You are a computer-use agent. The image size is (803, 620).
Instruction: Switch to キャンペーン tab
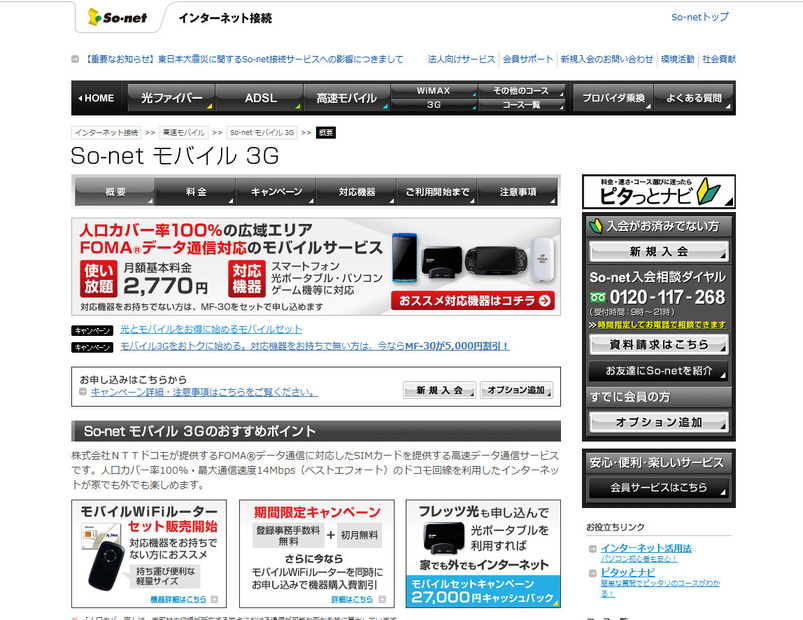click(276, 192)
